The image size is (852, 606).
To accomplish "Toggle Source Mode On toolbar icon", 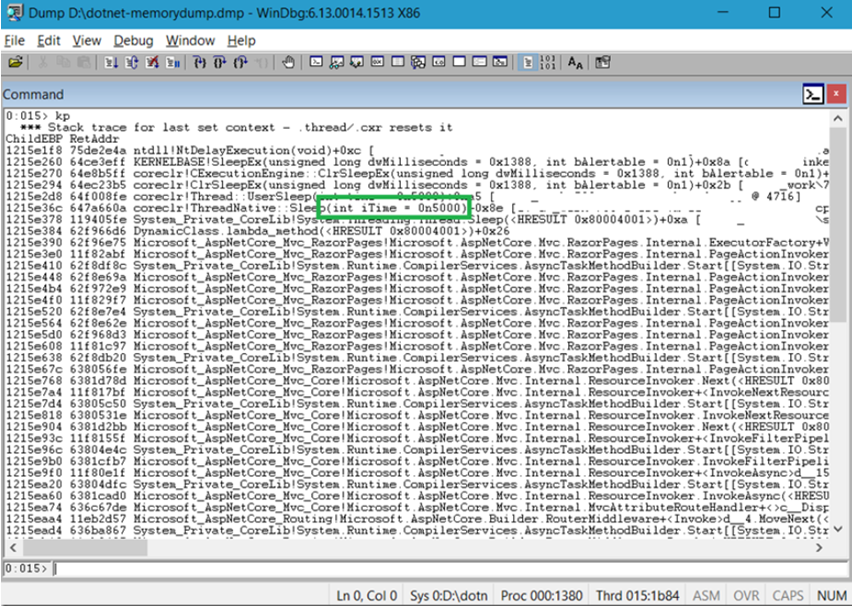I will pos(528,63).
